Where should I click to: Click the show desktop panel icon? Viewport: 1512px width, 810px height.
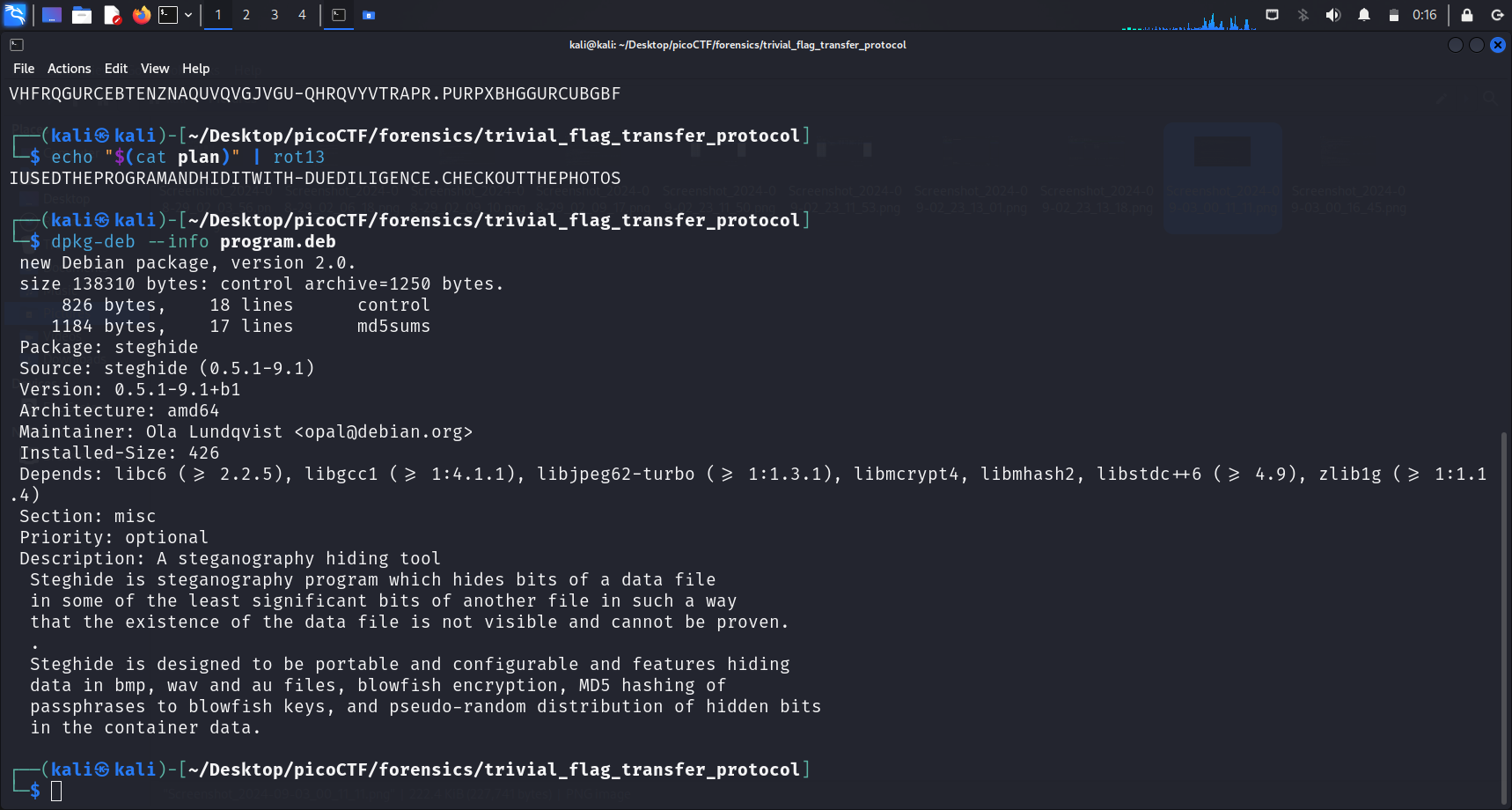(x=52, y=15)
